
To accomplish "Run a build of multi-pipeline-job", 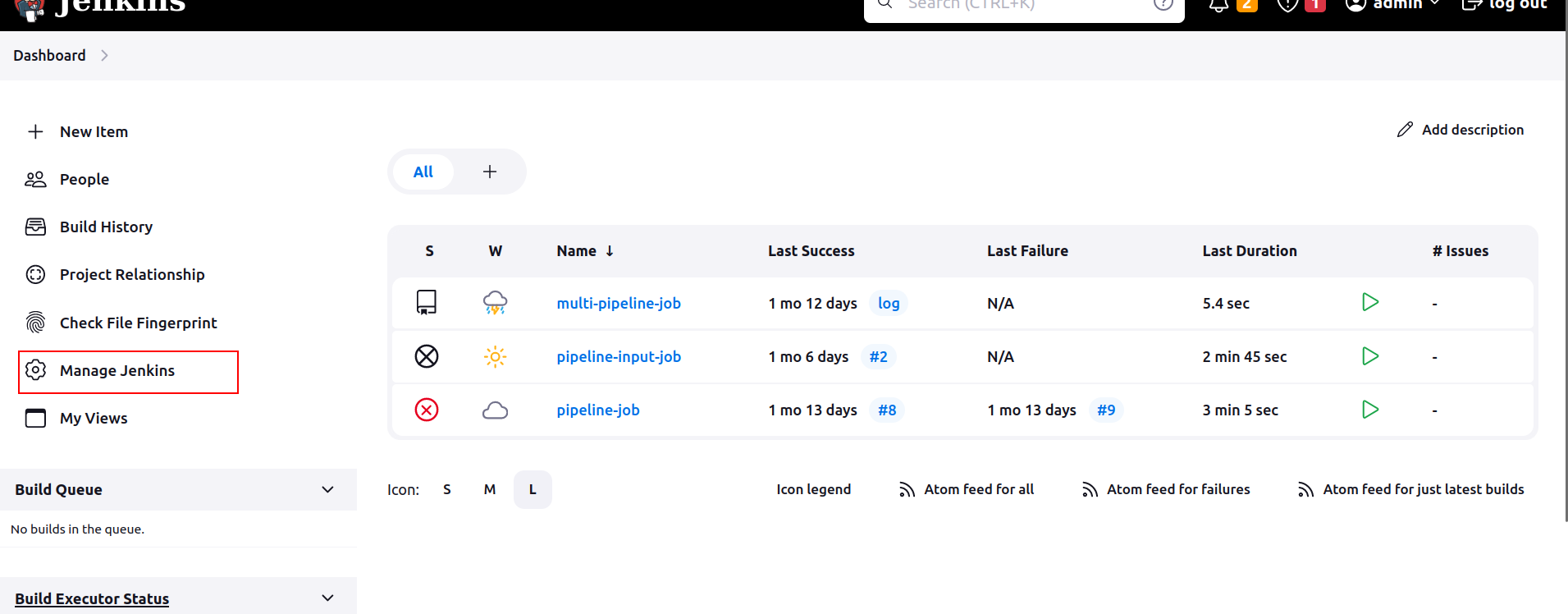I will tap(1370, 302).
